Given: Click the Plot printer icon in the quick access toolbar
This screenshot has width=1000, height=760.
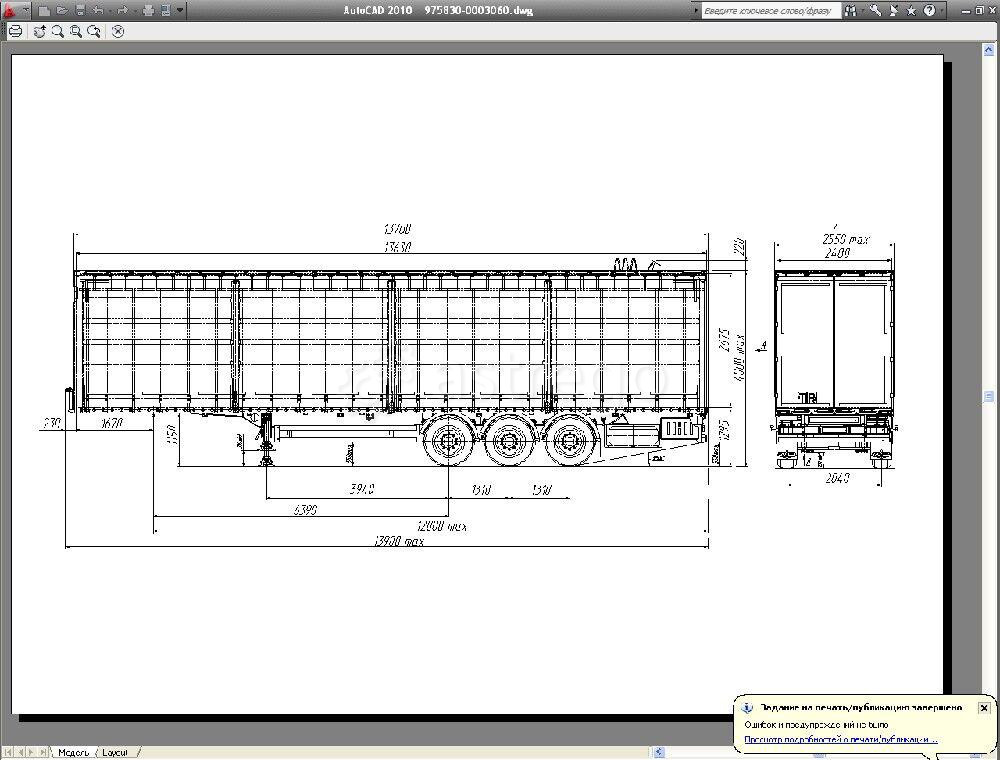Looking at the screenshot, I should pos(148,10).
